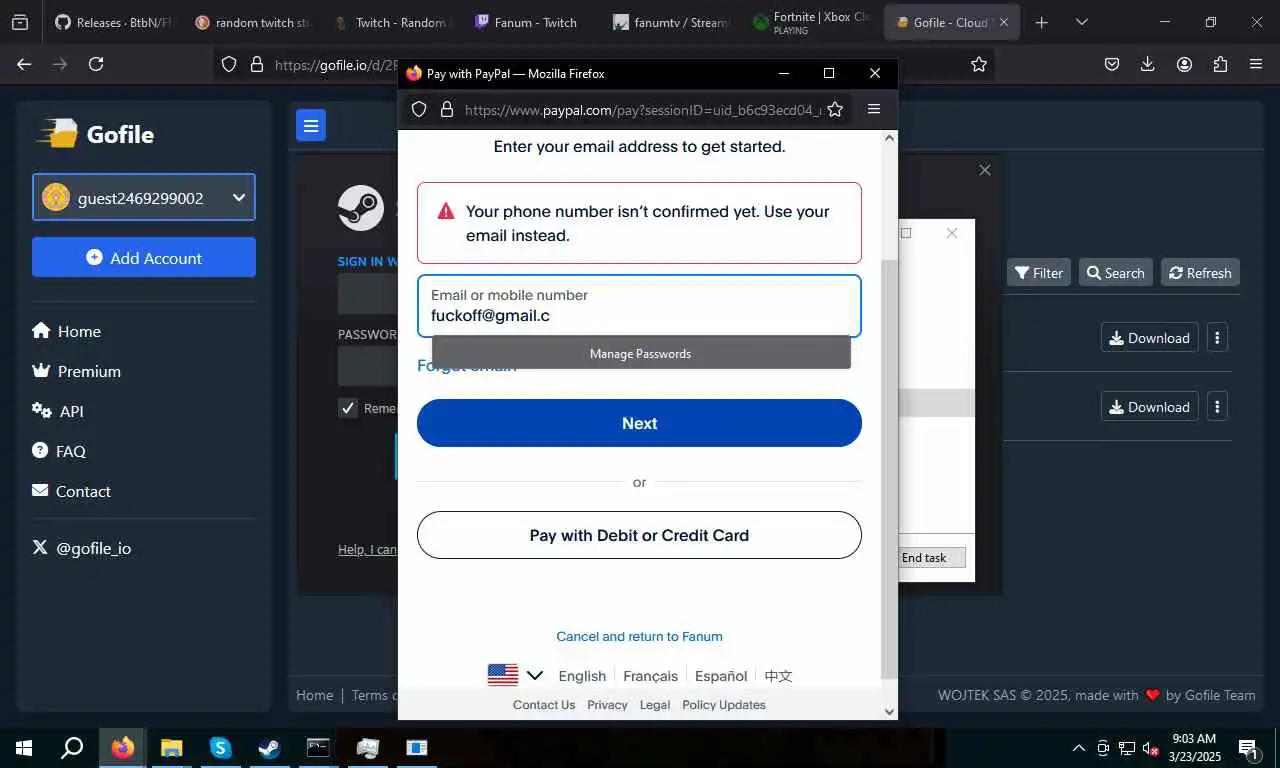Open notification center icon
Screen dimensions: 1280x768
point(1248,748)
